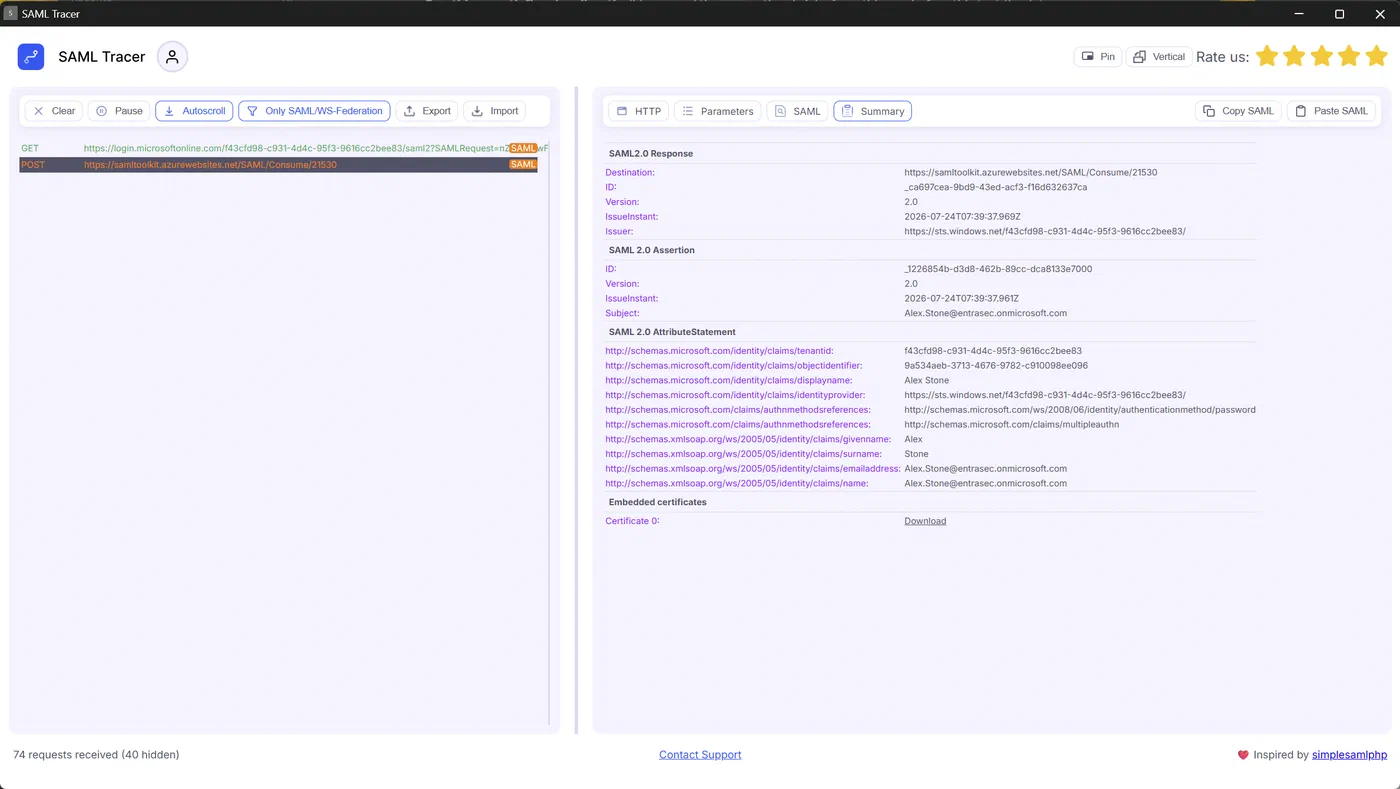Image resolution: width=1400 pixels, height=789 pixels.
Task: Download Certificate 0
Action: [x=925, y=521]
